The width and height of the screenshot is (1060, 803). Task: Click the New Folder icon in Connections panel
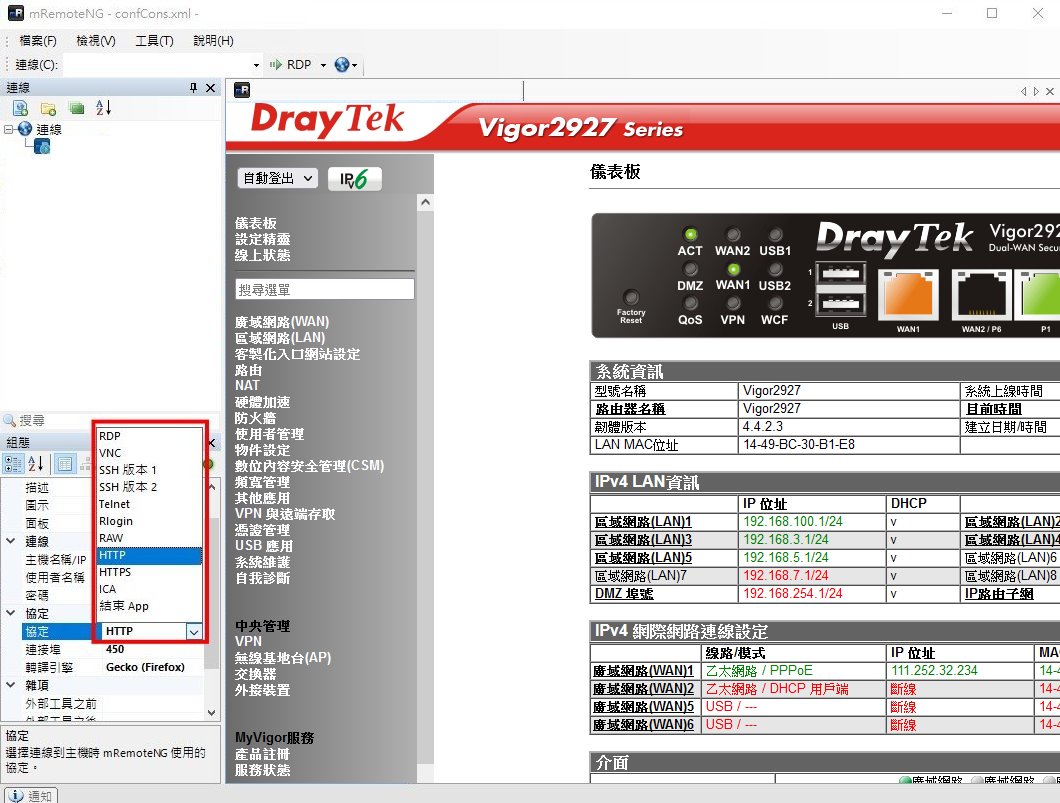pyautogui.click(x=48, y=108)
